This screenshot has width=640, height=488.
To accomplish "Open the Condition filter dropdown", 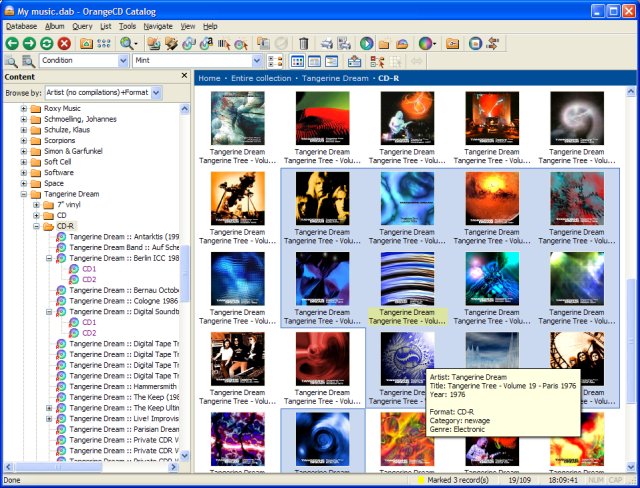I will (x=122, y=61).
